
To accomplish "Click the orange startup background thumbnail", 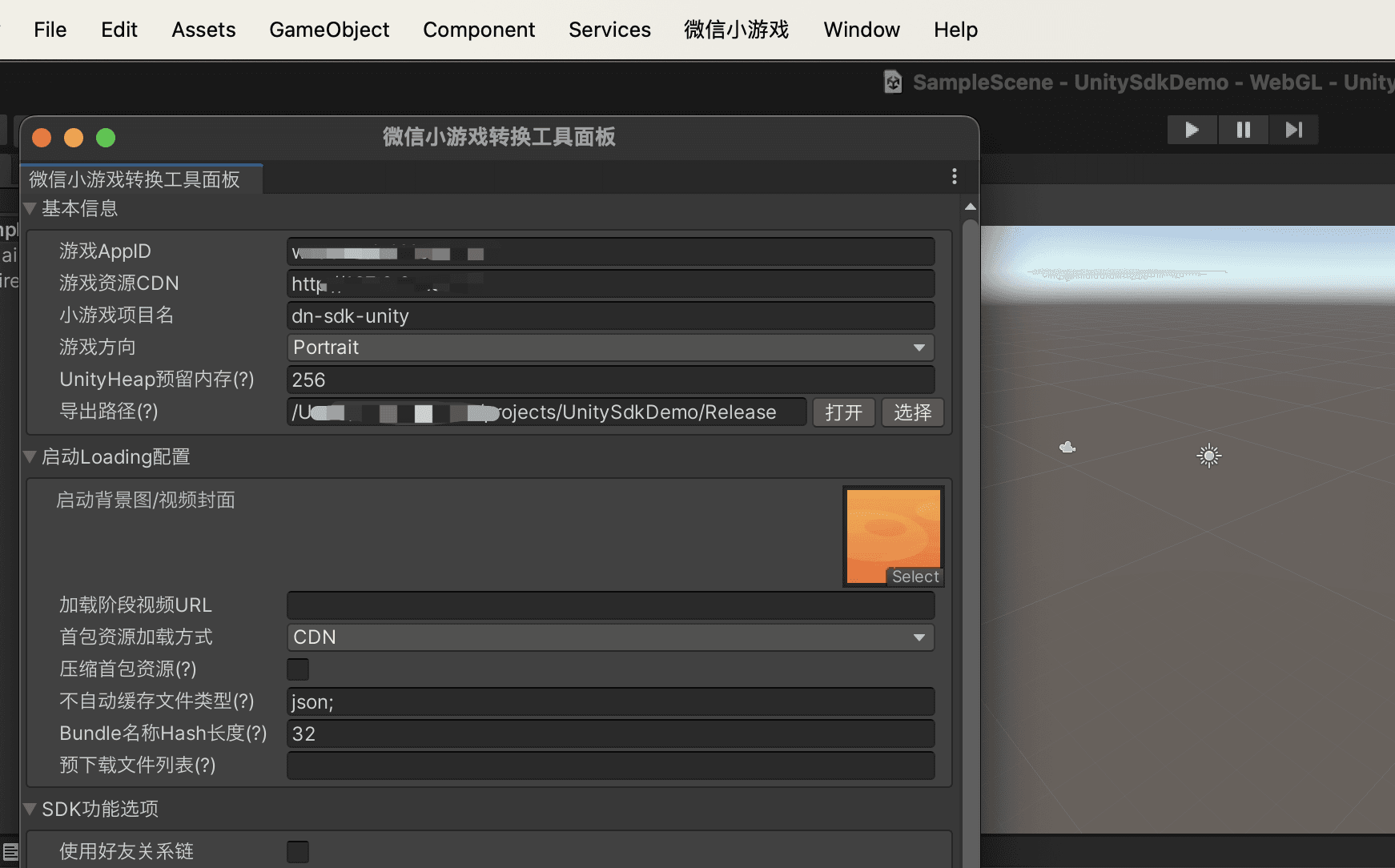I will [x=893, y=535].
